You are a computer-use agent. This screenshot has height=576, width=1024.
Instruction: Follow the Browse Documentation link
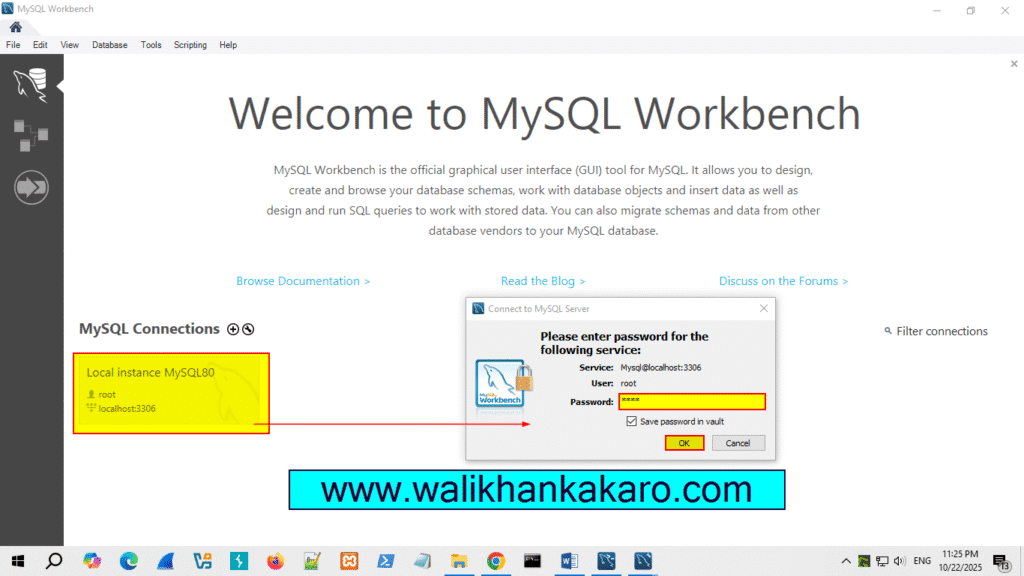click(302, 281)
